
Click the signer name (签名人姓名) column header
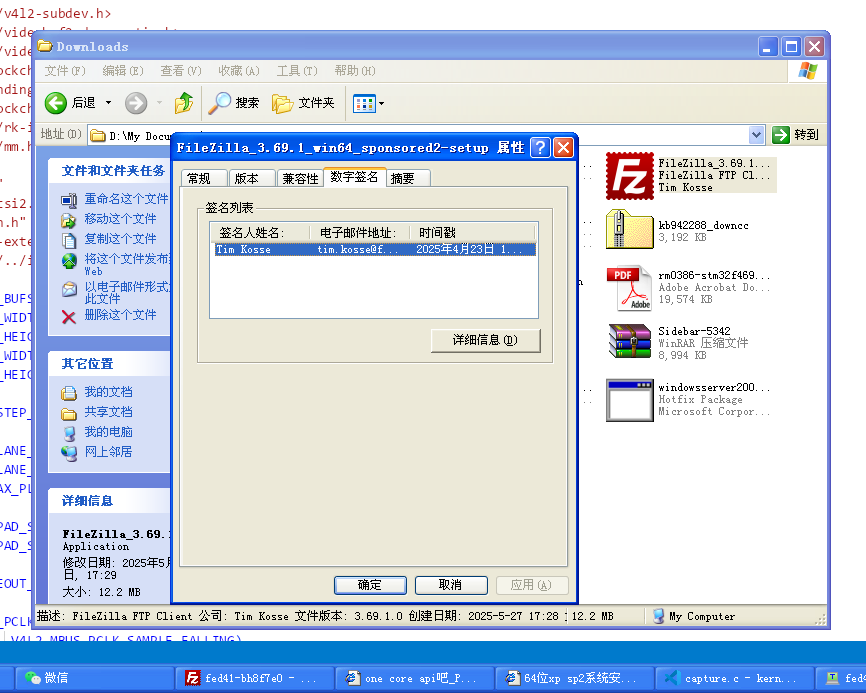coord(260,232)
